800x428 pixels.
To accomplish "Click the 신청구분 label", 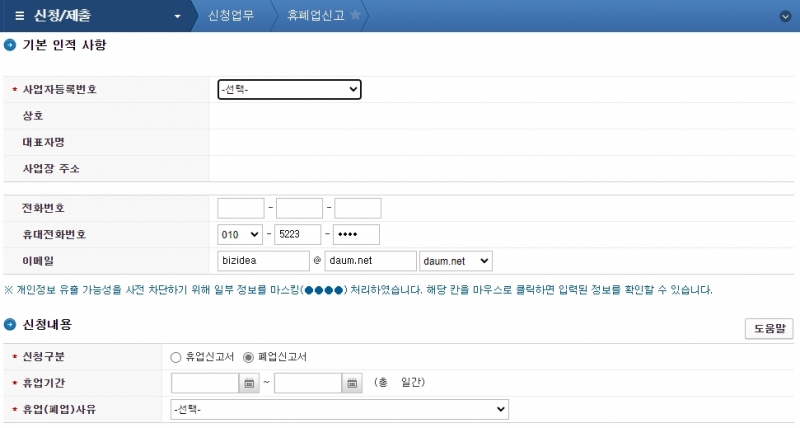I will coord(43,357).
